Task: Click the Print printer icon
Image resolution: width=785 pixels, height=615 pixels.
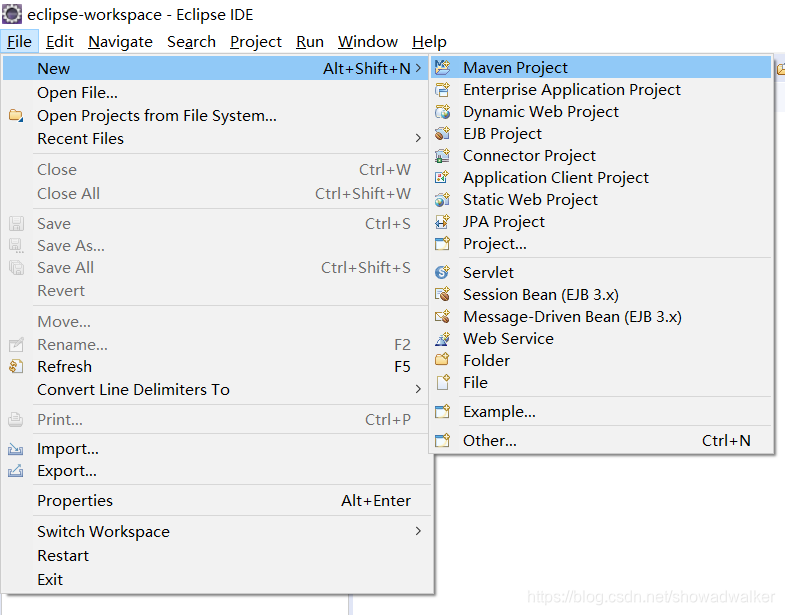Action: pyautogui.click(x=16, y=419)
